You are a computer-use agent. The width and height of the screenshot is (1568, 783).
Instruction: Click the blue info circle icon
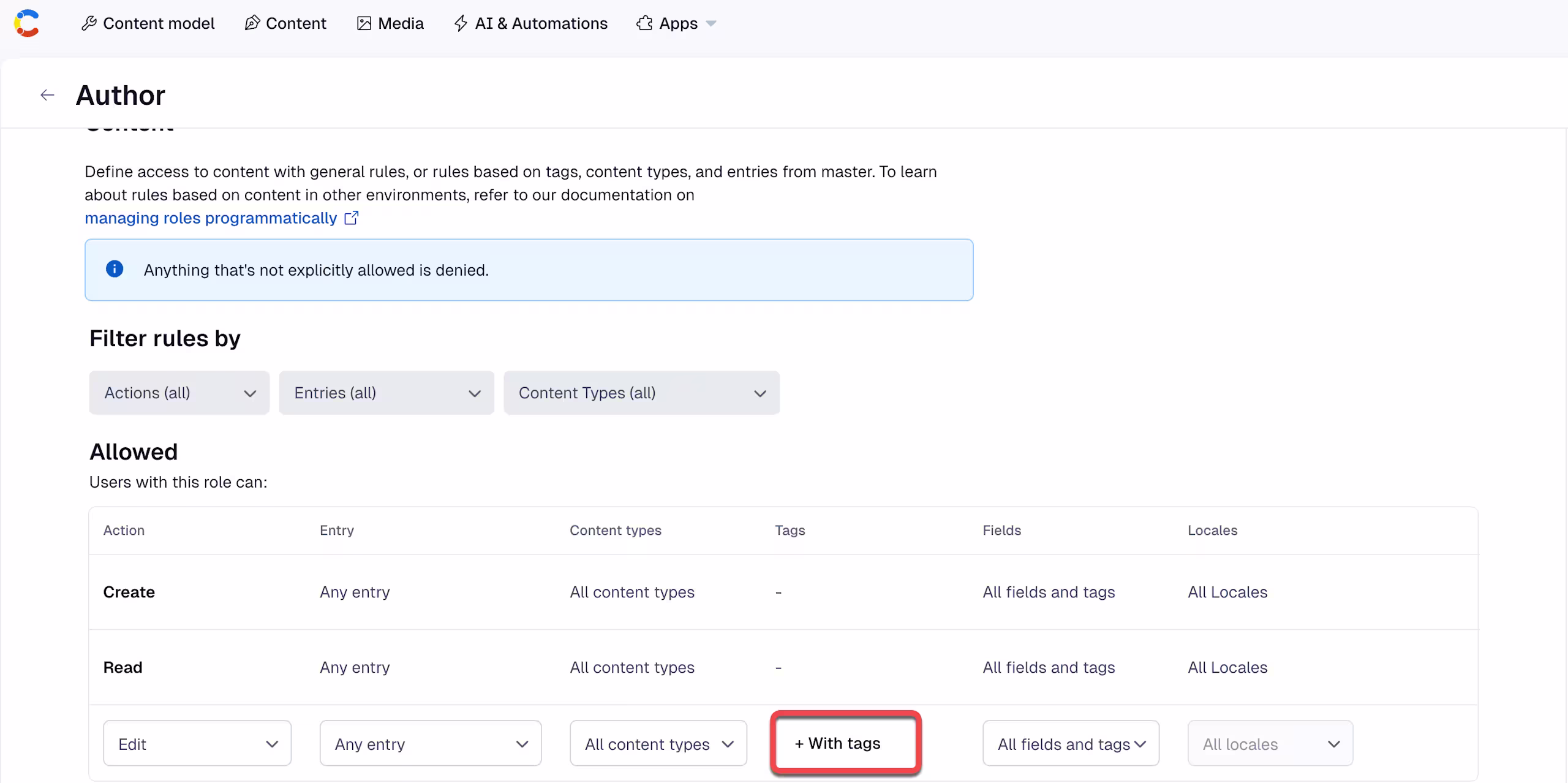[x=115, y=269]
